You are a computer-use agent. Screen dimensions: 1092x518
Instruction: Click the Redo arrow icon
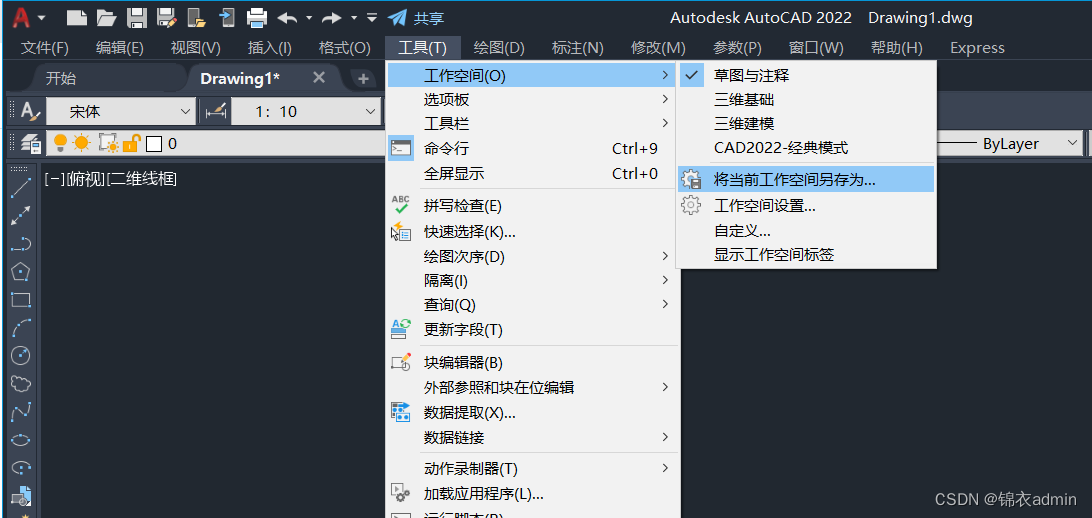coord(332,17)
